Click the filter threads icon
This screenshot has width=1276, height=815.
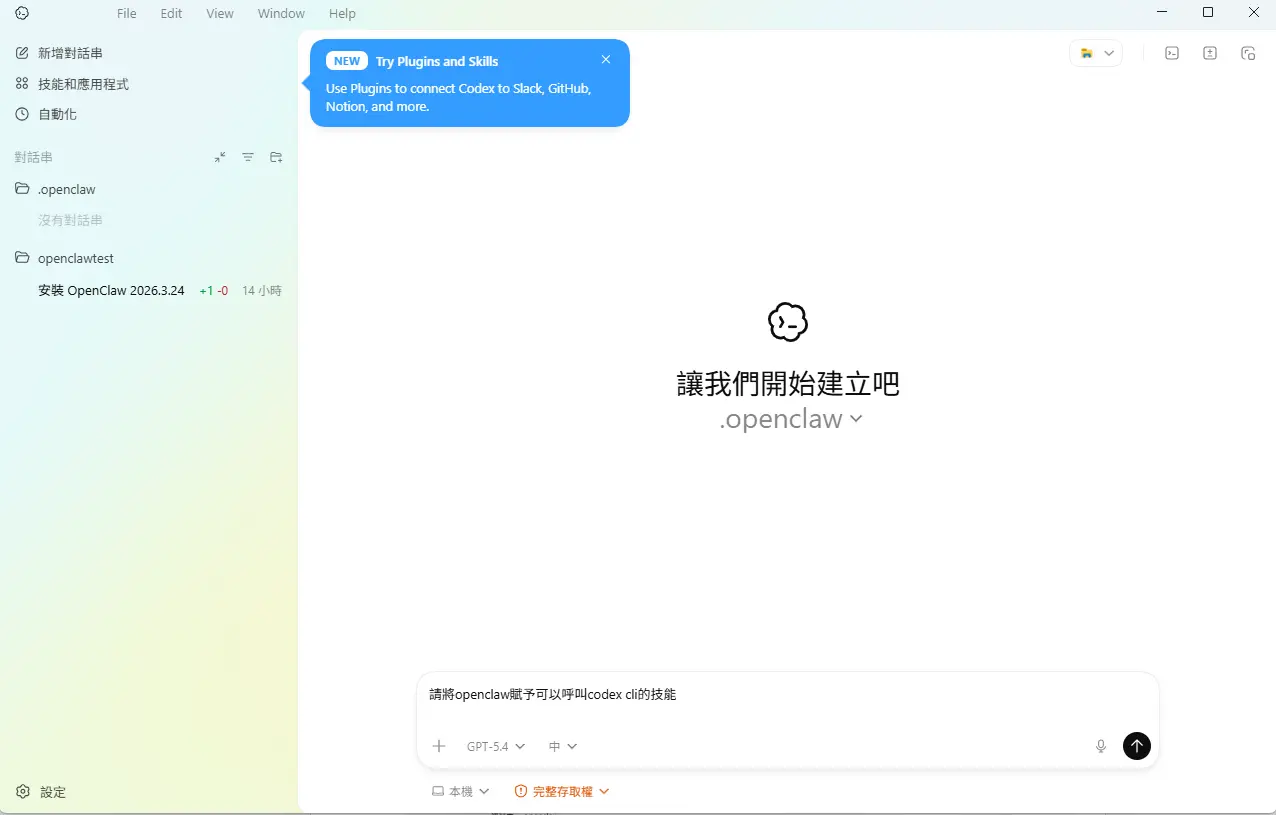tap(248, 157)
